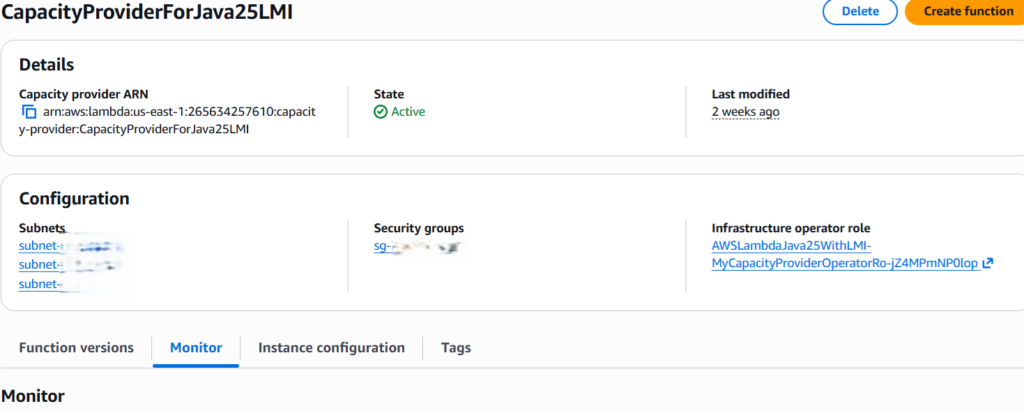Viewport: 1024px width, 413px height.
Task: Switch to Instance configuration tab
Action: (x=331, y=348)
